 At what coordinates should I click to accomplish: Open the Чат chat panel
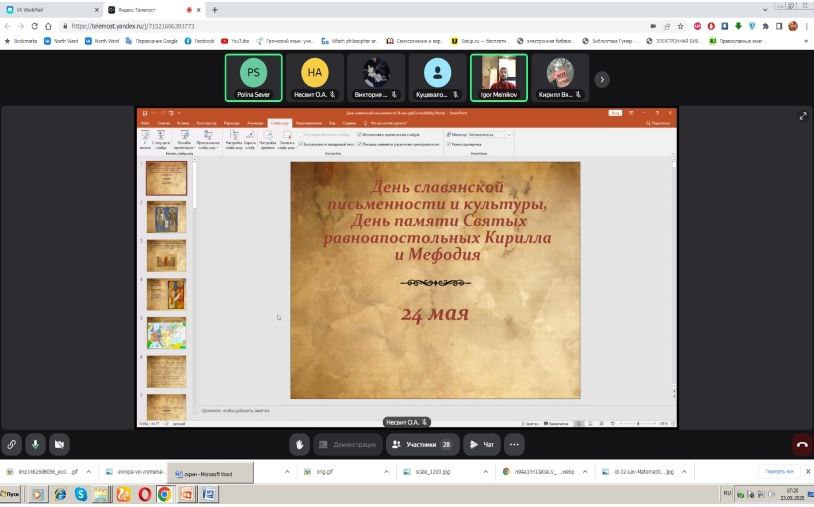click(x=481, y=444)
